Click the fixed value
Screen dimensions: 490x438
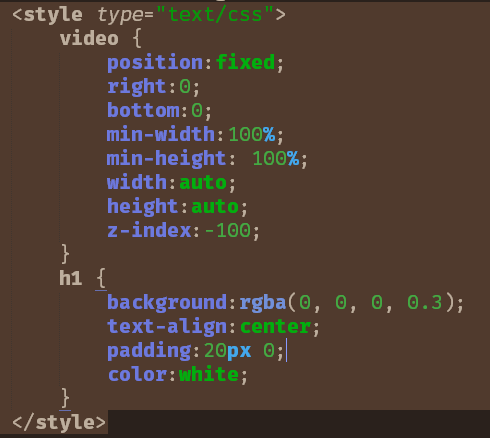[245, 63]
